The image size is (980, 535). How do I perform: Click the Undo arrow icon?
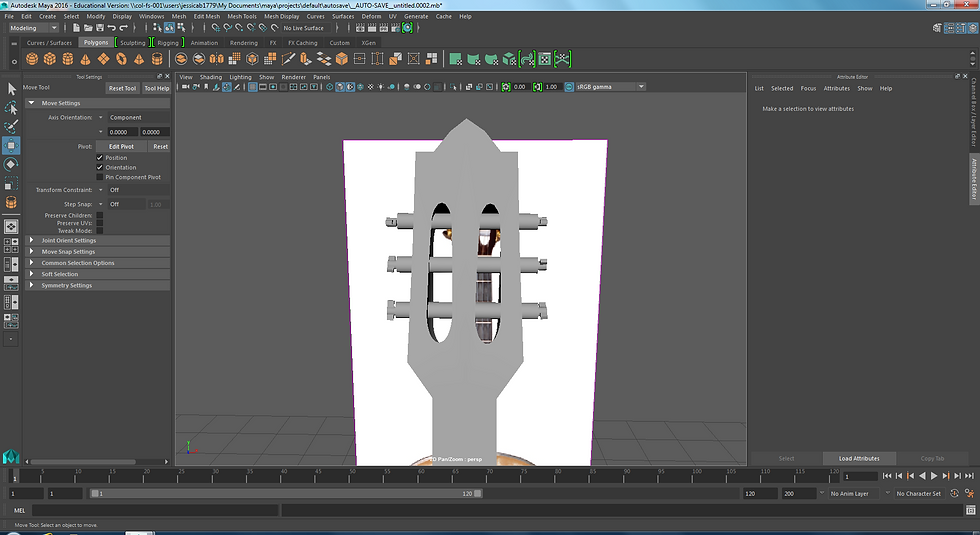tap(111, 28)
